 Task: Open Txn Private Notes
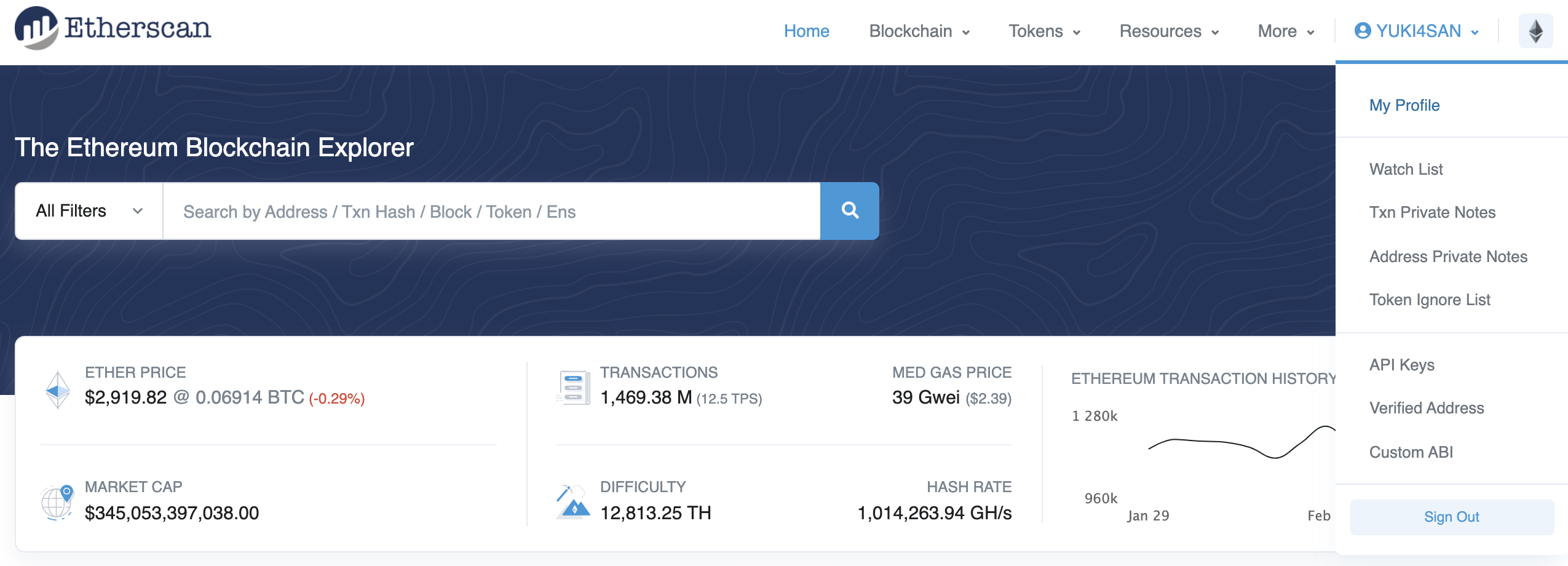point(1432,212)
